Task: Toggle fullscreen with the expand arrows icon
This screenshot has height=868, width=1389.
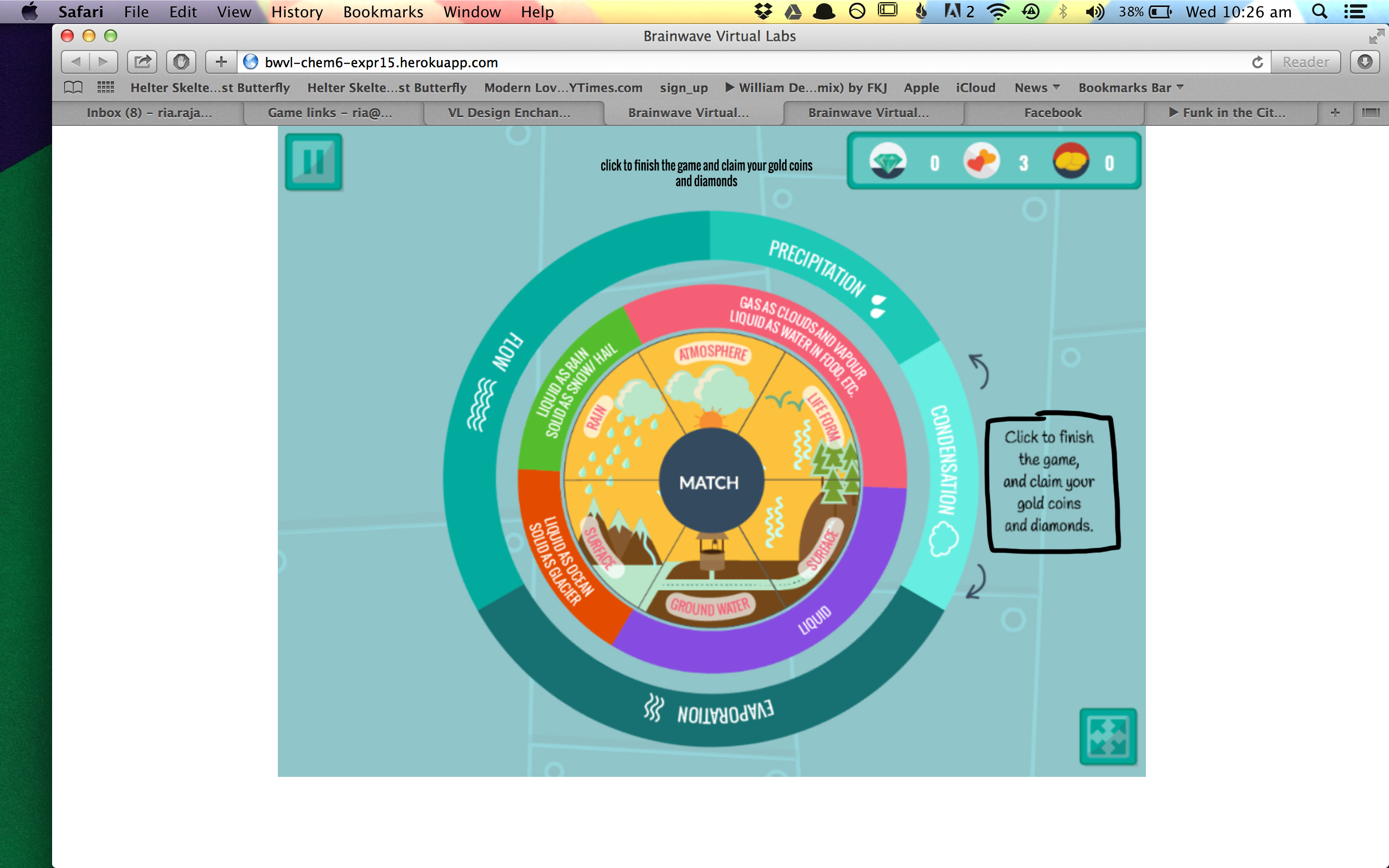Action: (1108, 737)
